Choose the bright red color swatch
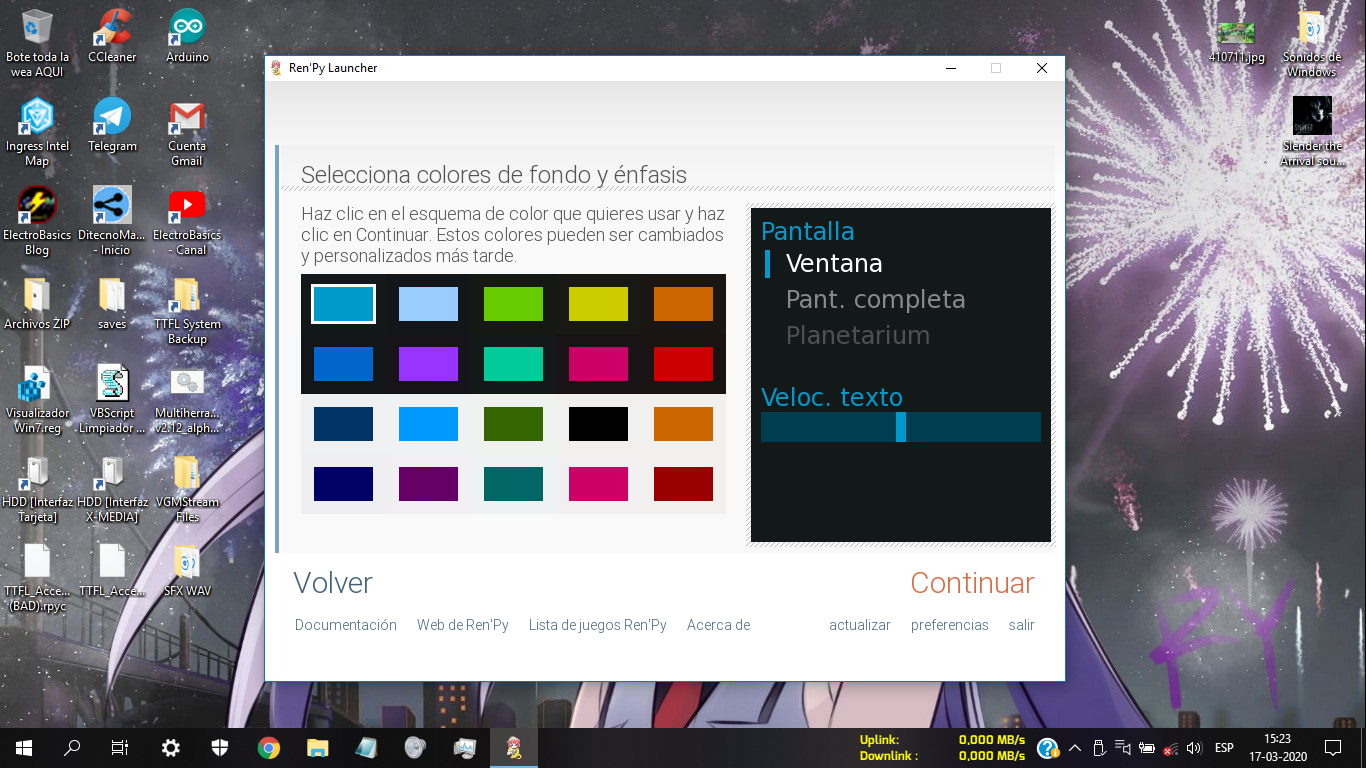The image size is (1366, 768). (x=683, y=364)
